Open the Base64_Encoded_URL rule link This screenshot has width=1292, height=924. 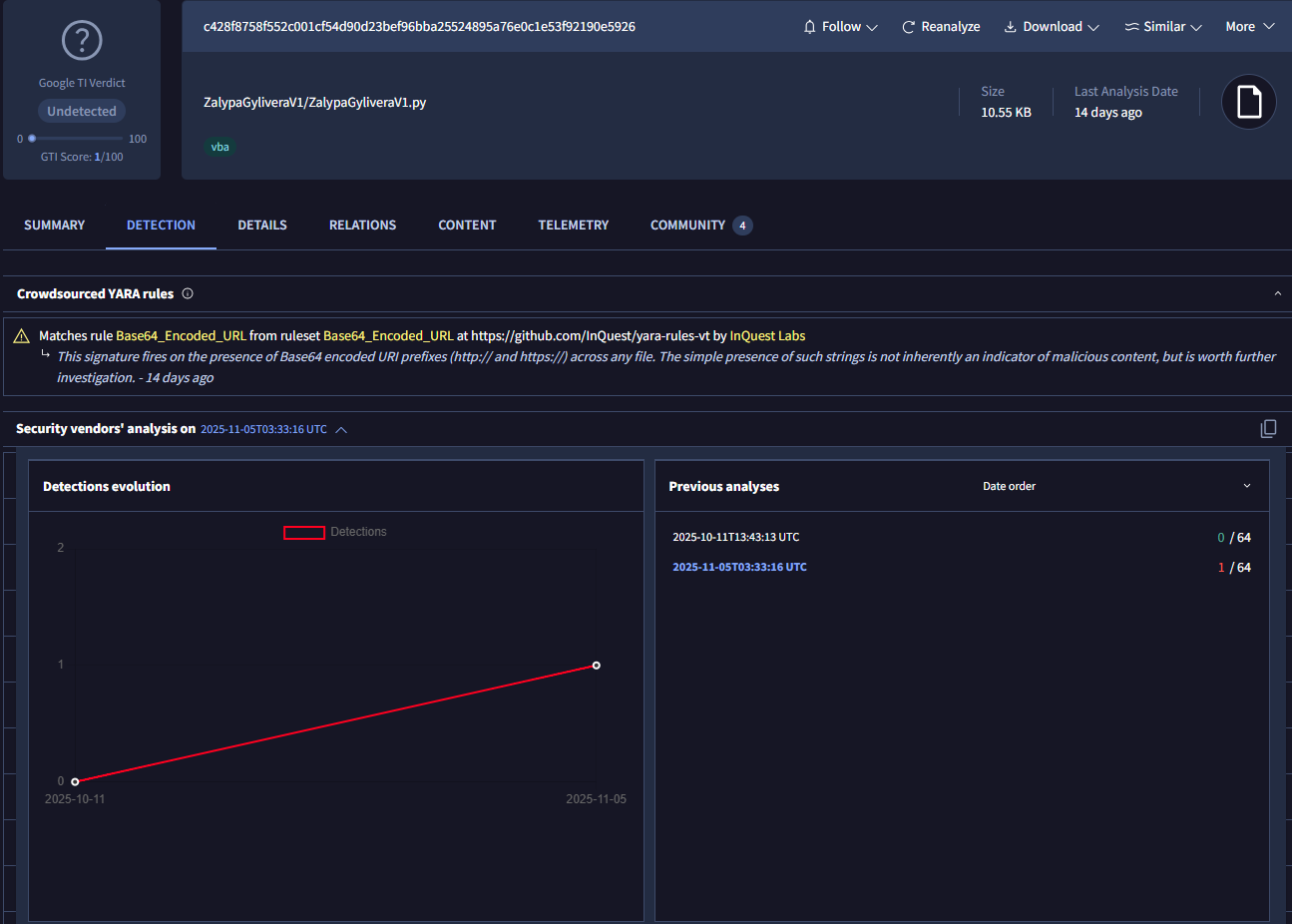tap(181, 336)
